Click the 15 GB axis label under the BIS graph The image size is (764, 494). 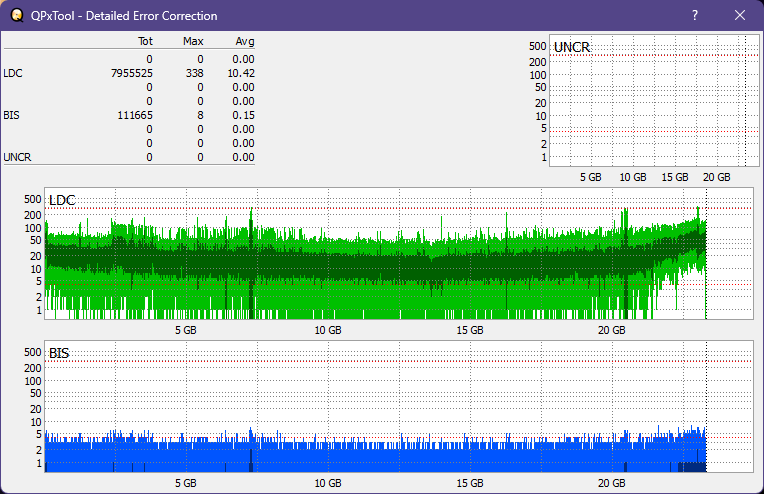(x=470, y=483)
